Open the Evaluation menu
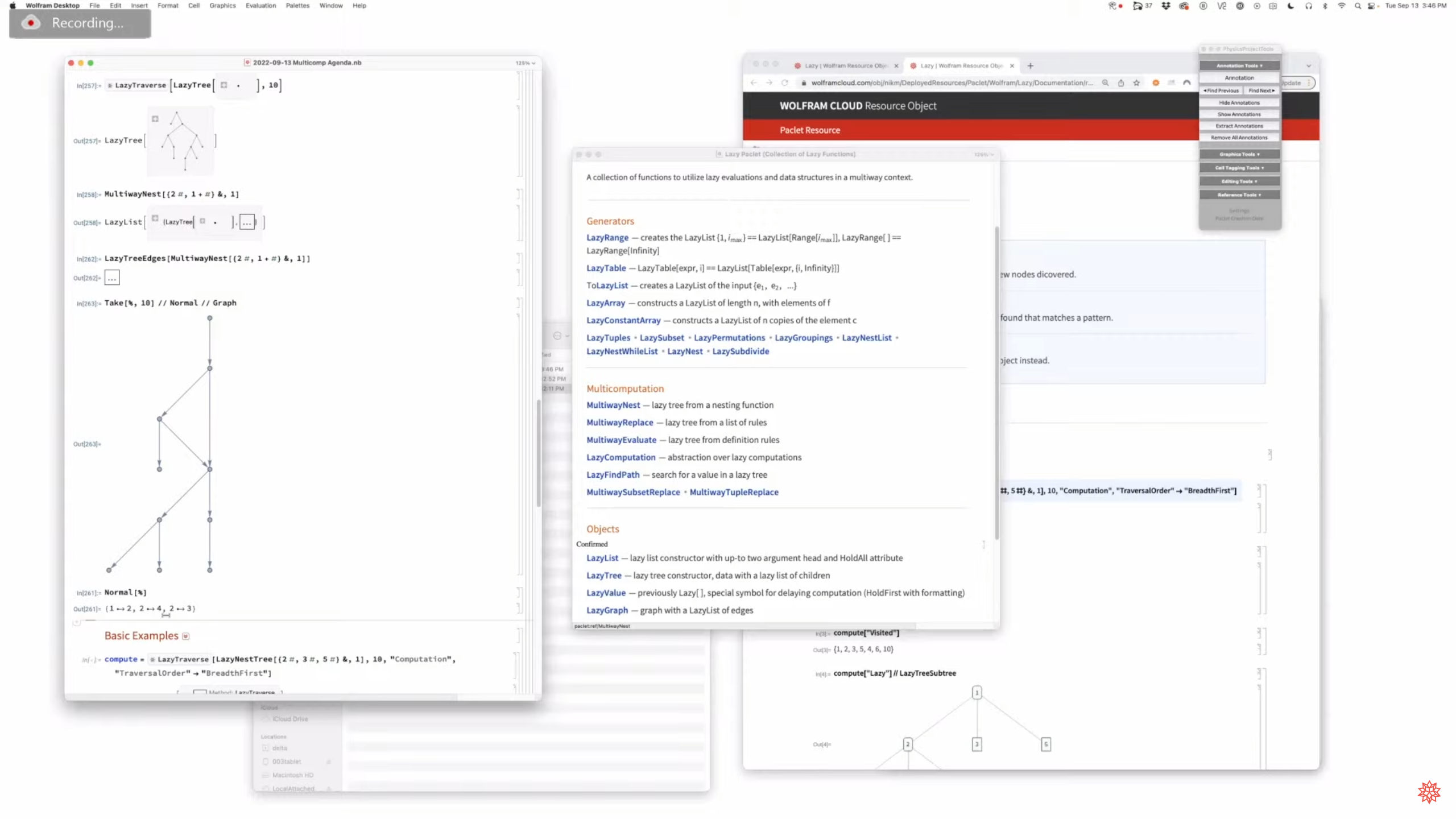Image resolution: width=1456 pixels, height=819 pixels. pos(260,6)
